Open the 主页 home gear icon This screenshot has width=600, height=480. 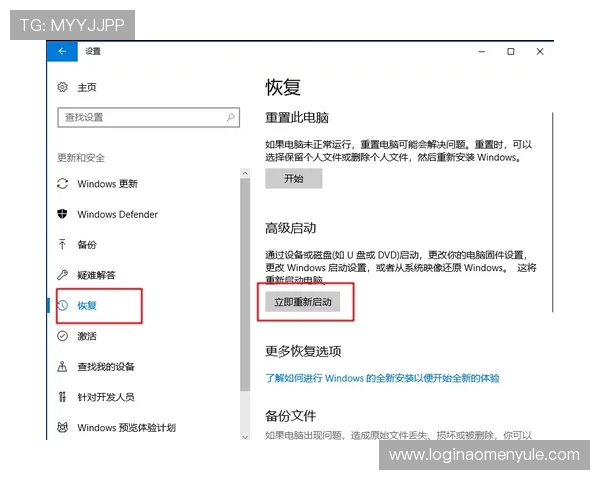62,87
